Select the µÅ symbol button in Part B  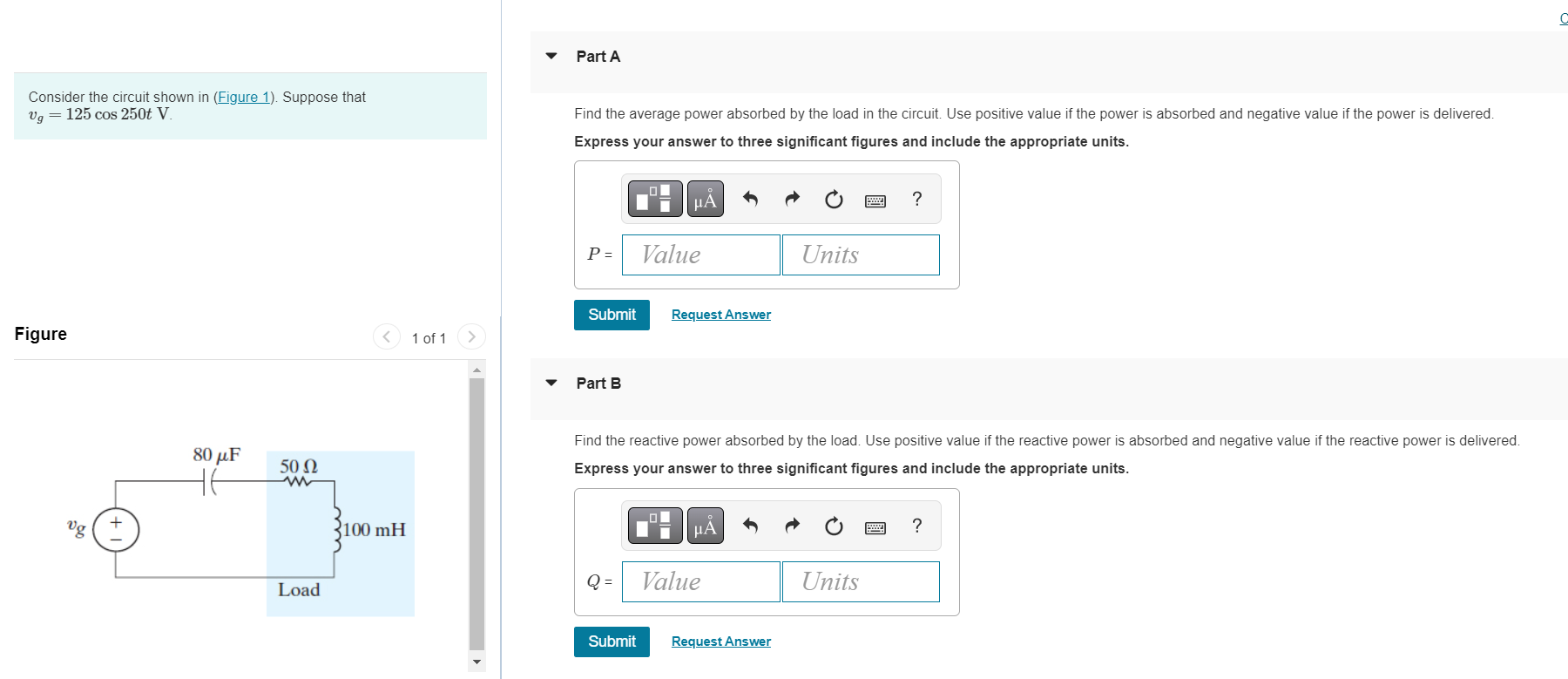(x=705, y=526)
